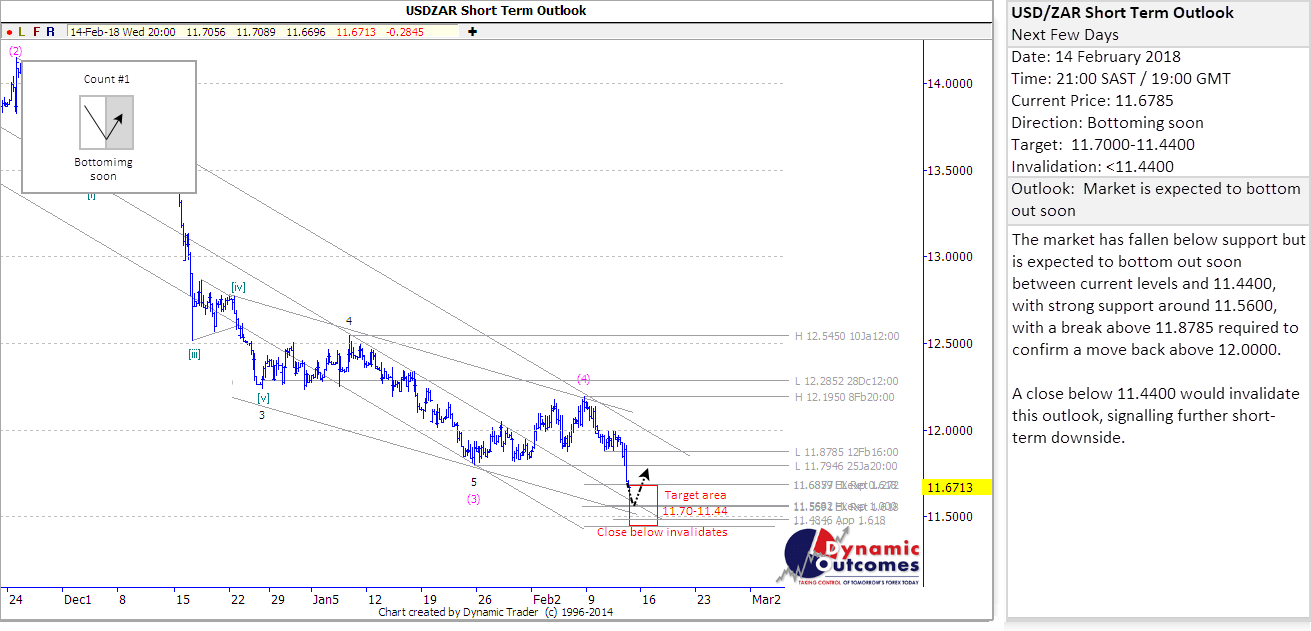Viewport: 1311px width, 631px height.
Task: Click the Target: 11.7000-11.4400 line
Action: 1103,145
